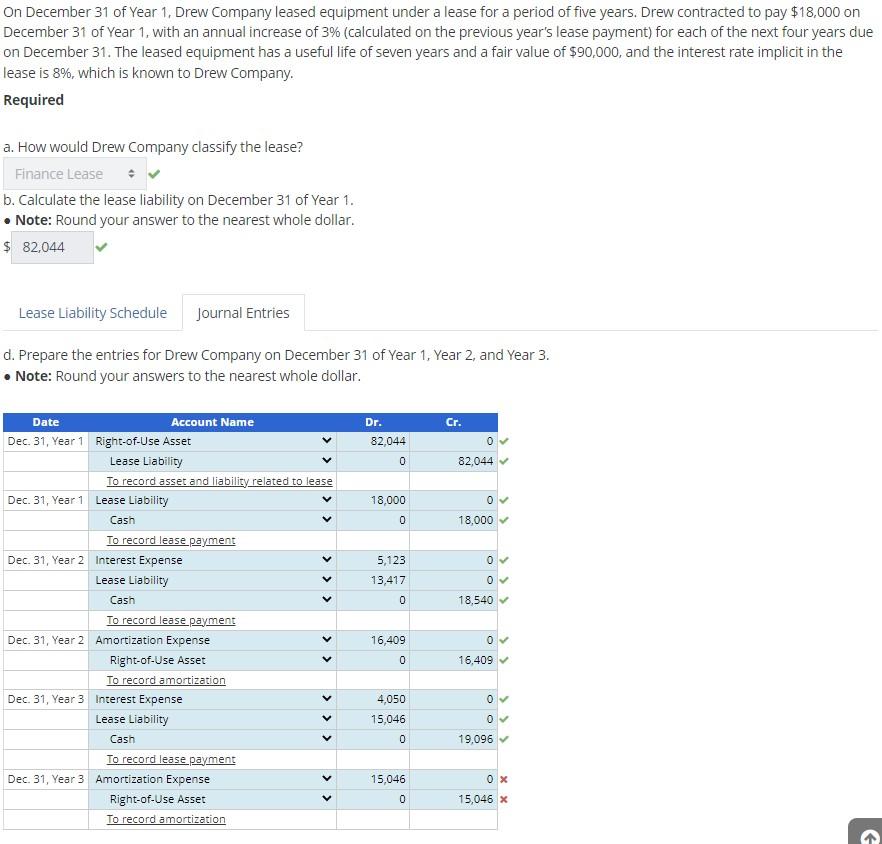Open the Lease Liability dropdown for Year 3
The width and height of the screenshot is (882, 844).
pyautogui.click(x=327, y=719)
